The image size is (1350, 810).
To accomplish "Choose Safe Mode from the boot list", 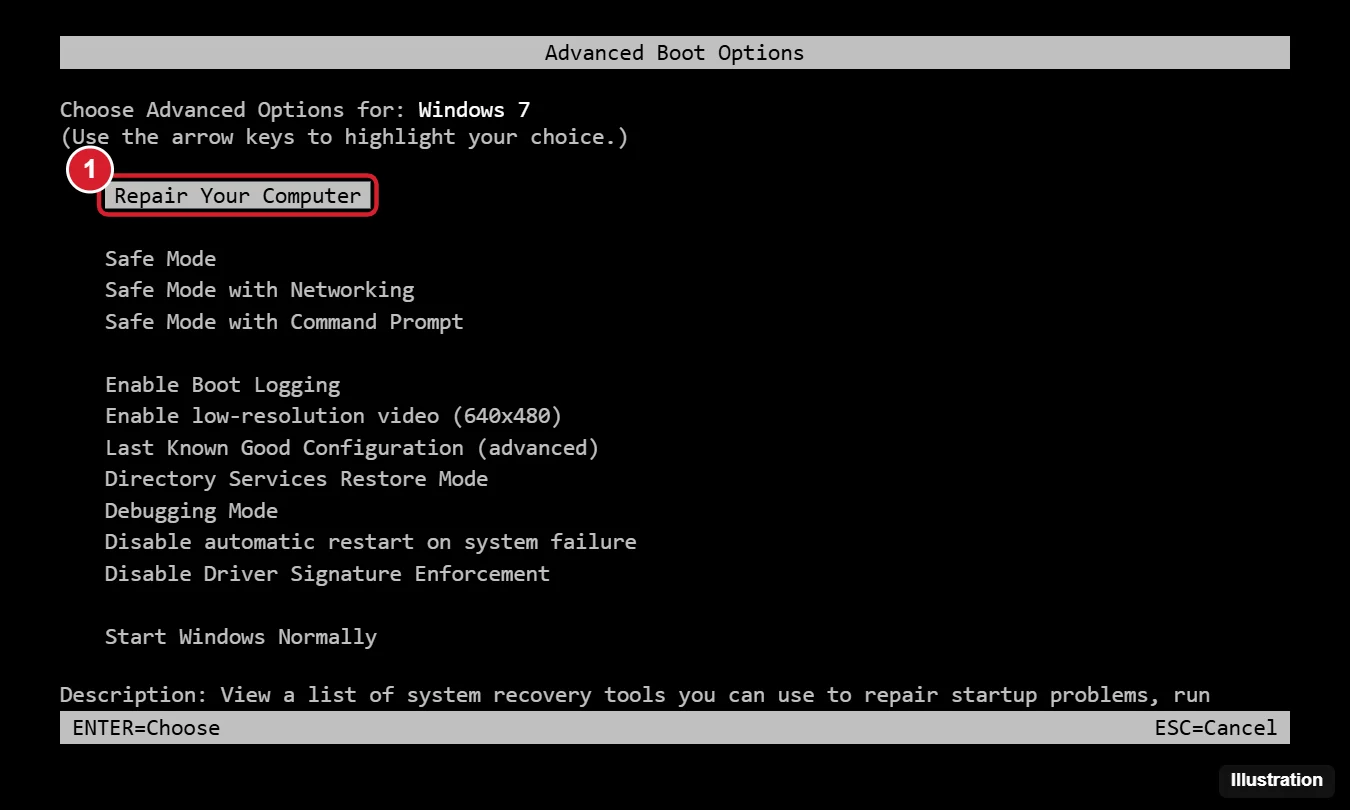I will point(160,259).
